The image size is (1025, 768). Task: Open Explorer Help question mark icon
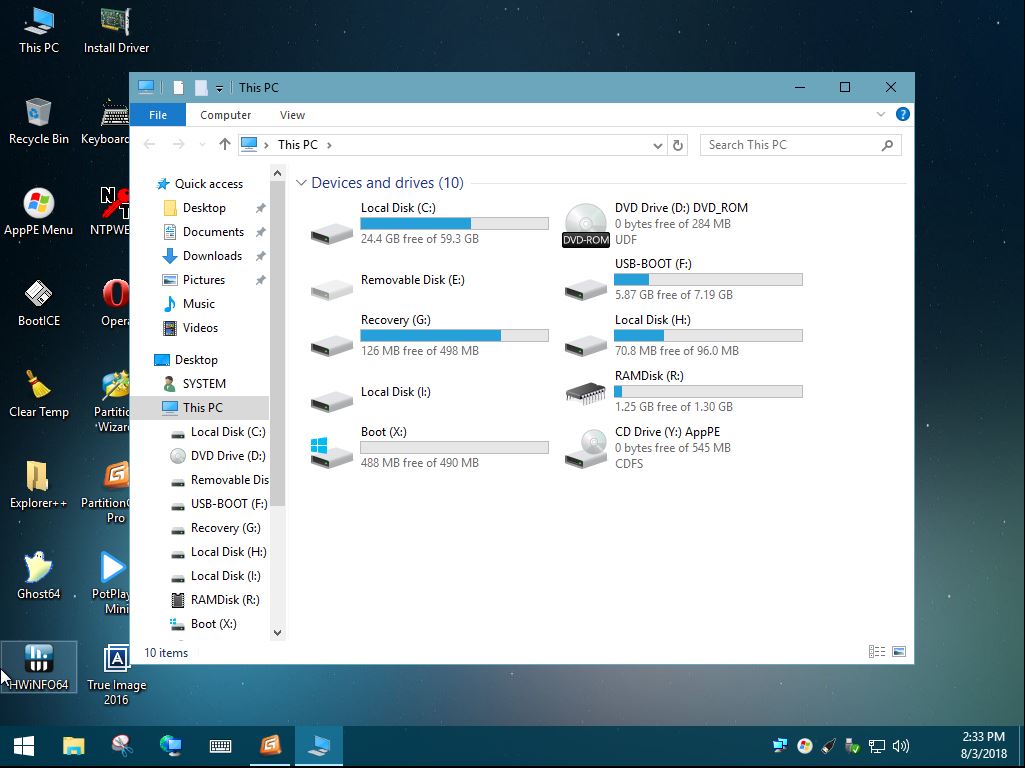pos(903,114)
